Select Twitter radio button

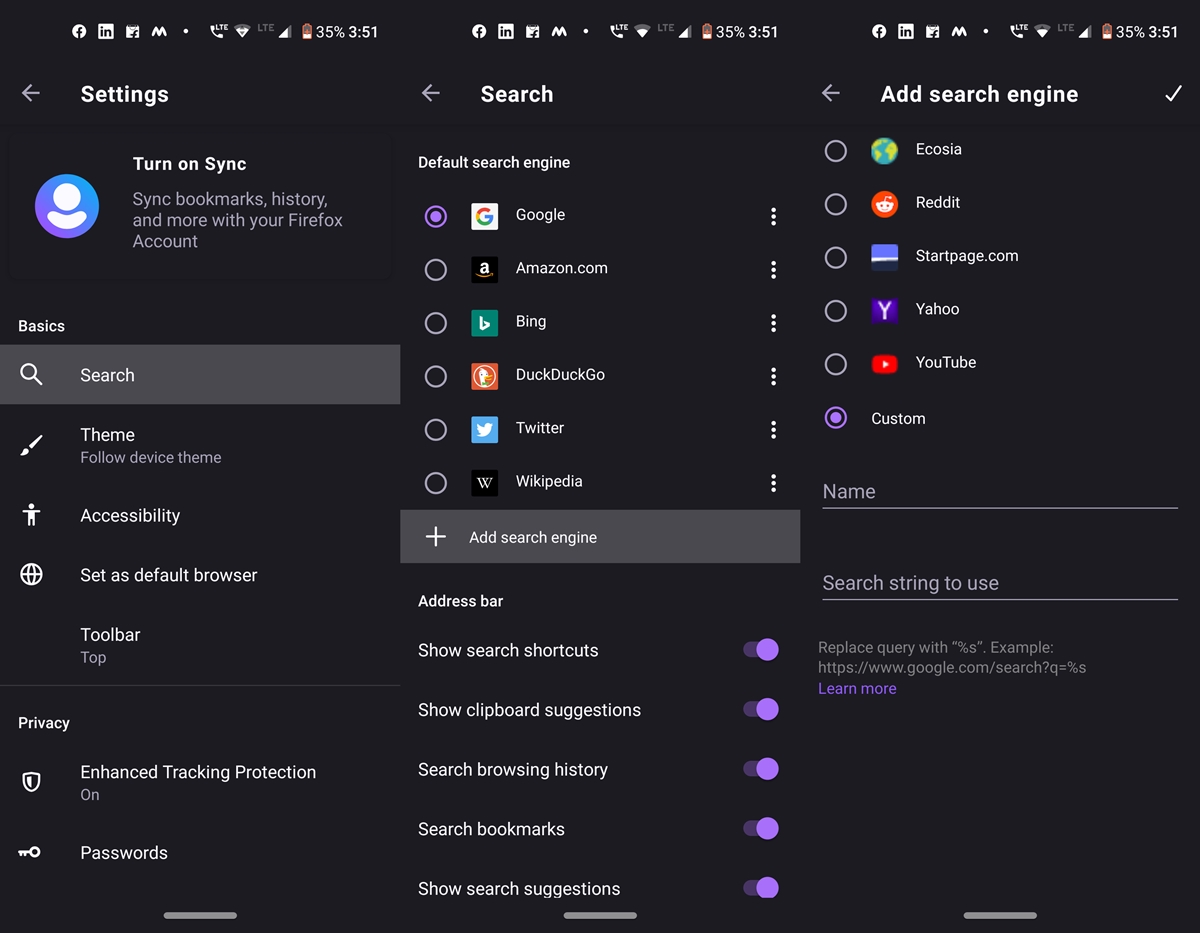coord(436,429)
